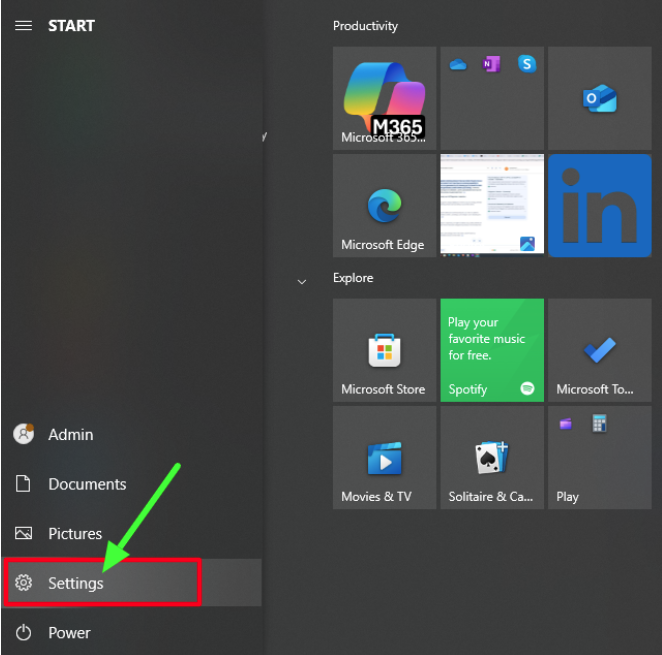Viewport: 662px width, 655px height.
Task: Open Microsoft To Do tile
Action: [x=600, y=350]
